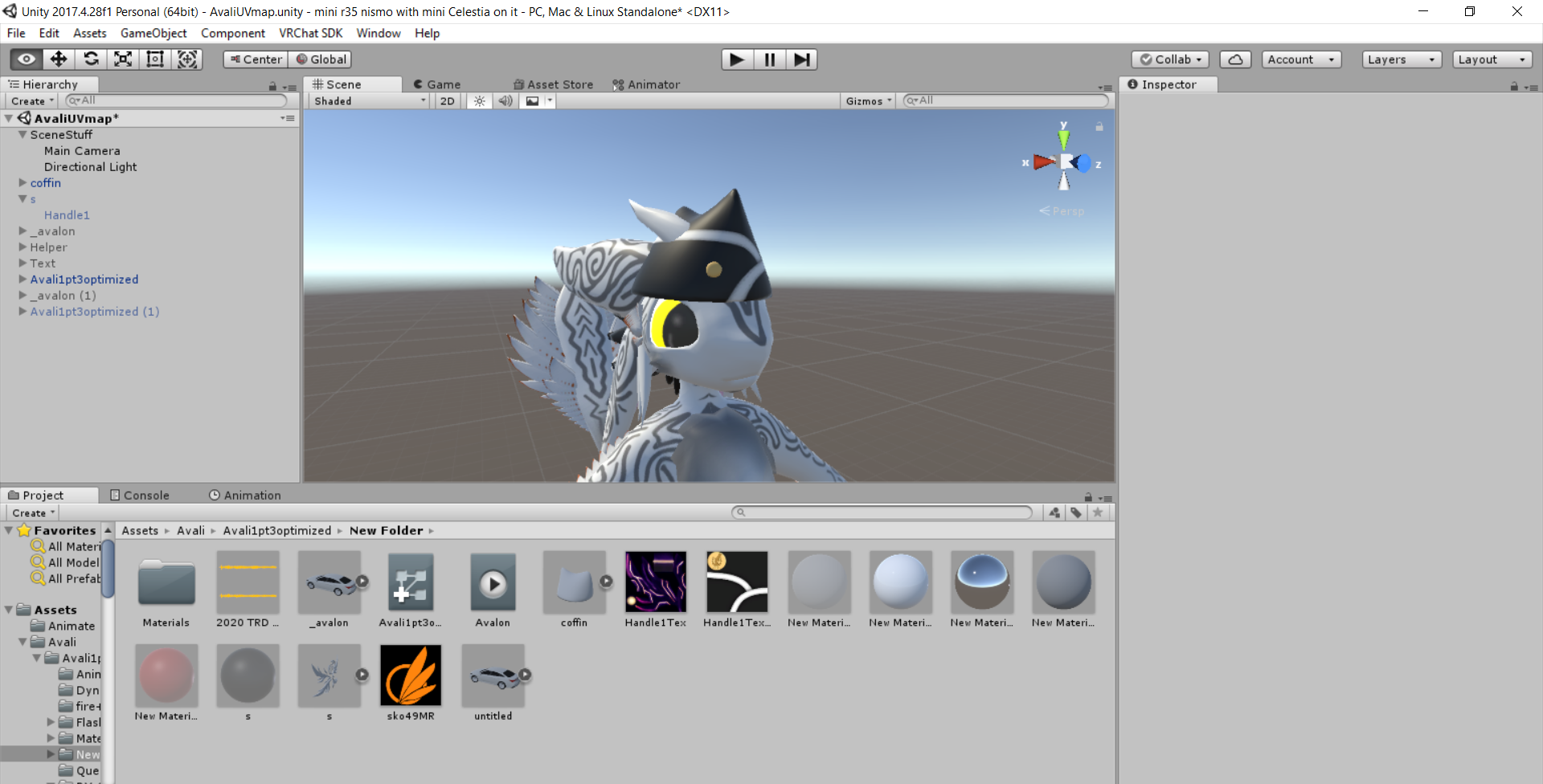Click Avali in project breadcrumb
This screenshot has height=784, width=1543.
pyautogui.click(x=190, y=531)
